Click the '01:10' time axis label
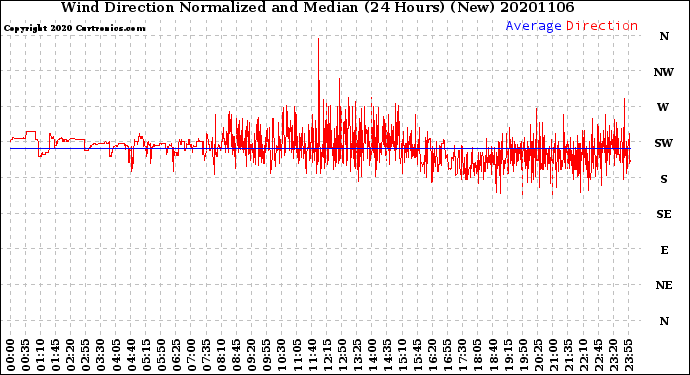This screenshot has height=375, width=690. (x=40, y=355)
